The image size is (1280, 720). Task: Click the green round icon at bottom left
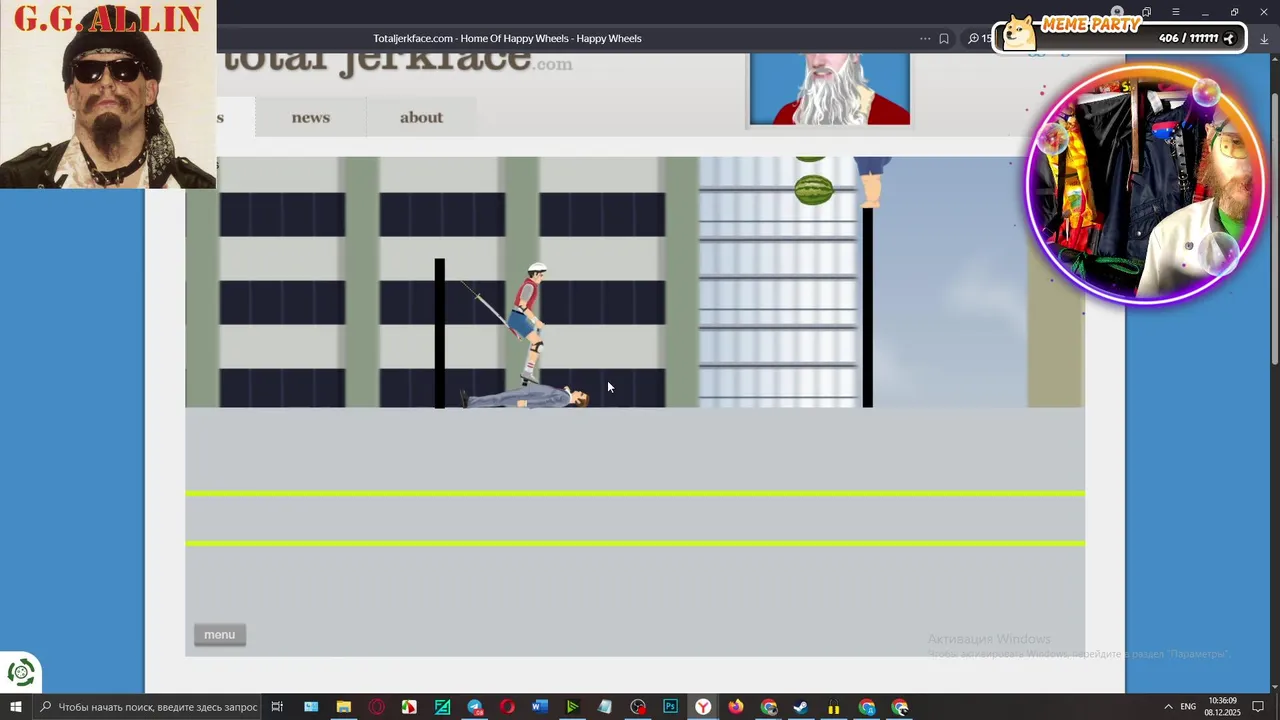(21, 673)
